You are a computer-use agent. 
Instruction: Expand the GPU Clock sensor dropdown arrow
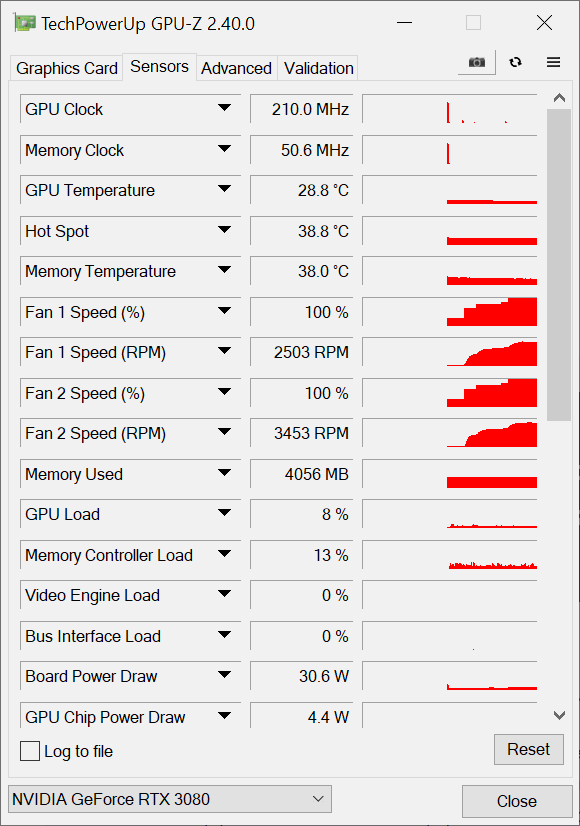point(224,108)
